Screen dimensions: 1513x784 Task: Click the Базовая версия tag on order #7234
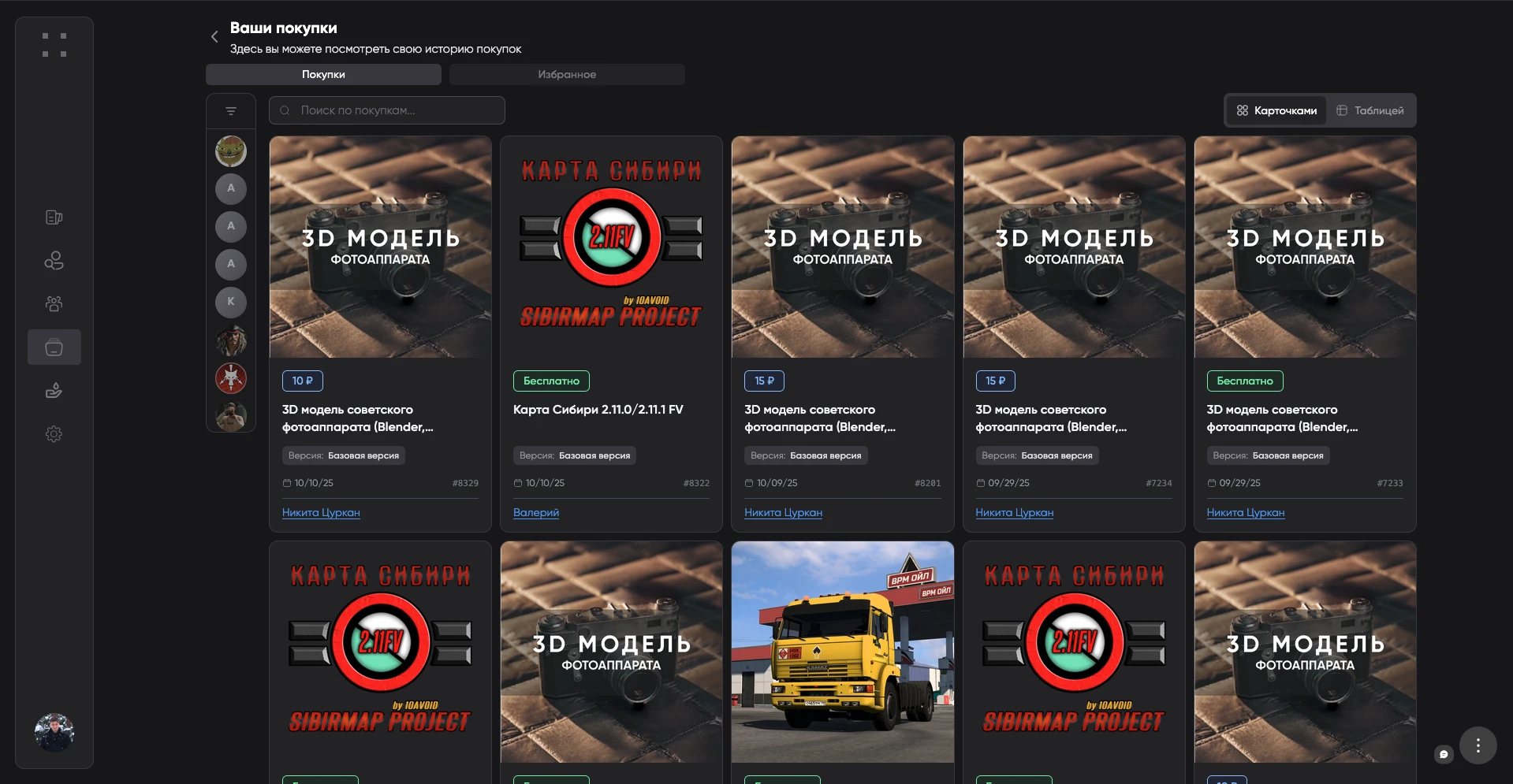pyautogui.click(x=1037, y=455)
